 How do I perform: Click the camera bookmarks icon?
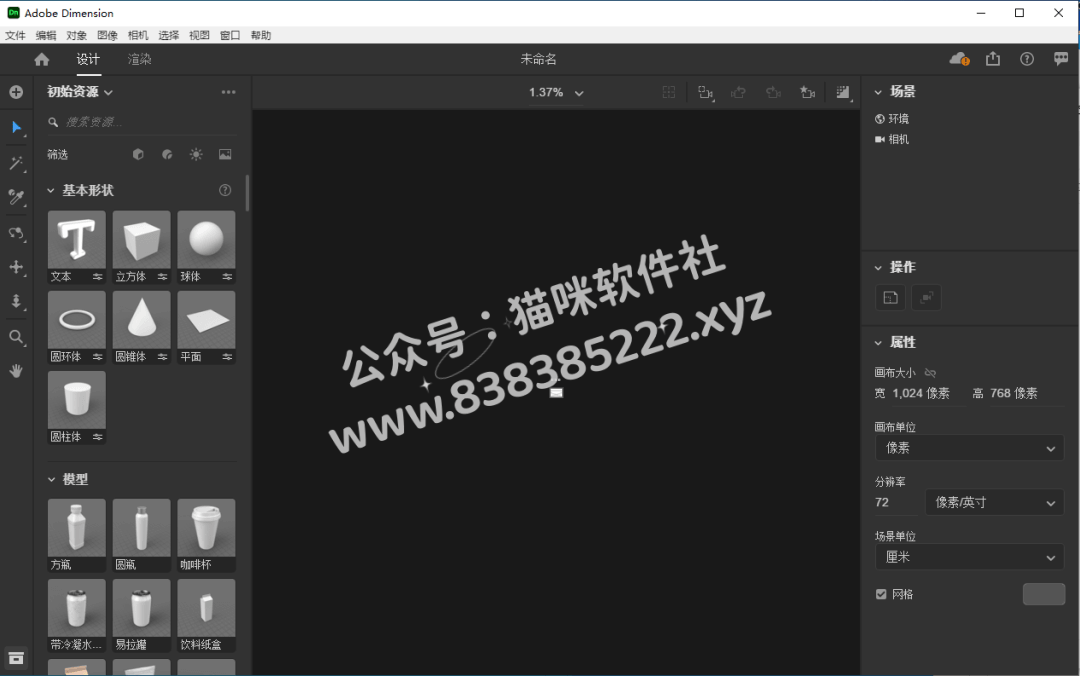click(705, 92)
